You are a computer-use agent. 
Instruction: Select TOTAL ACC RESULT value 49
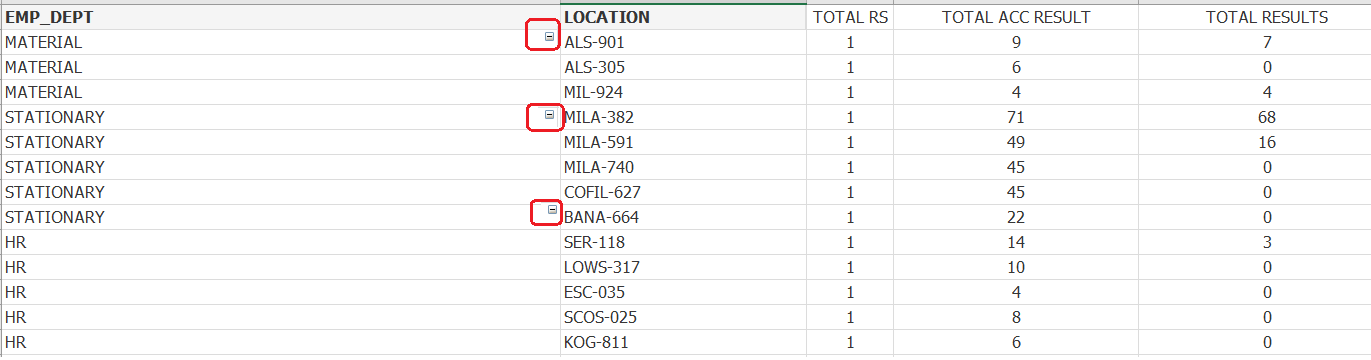[1016, 142]
